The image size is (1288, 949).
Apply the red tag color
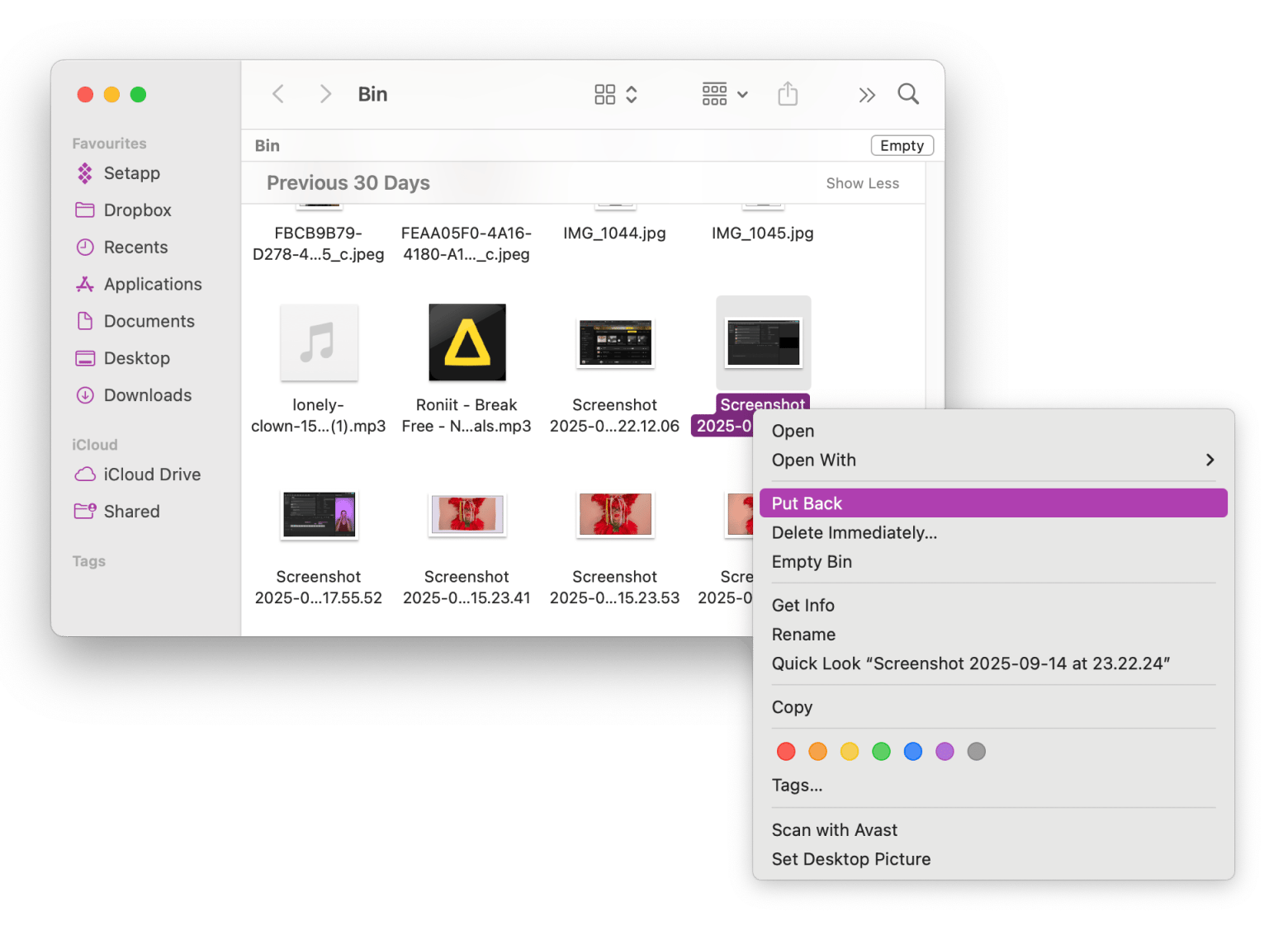[786, 752]
